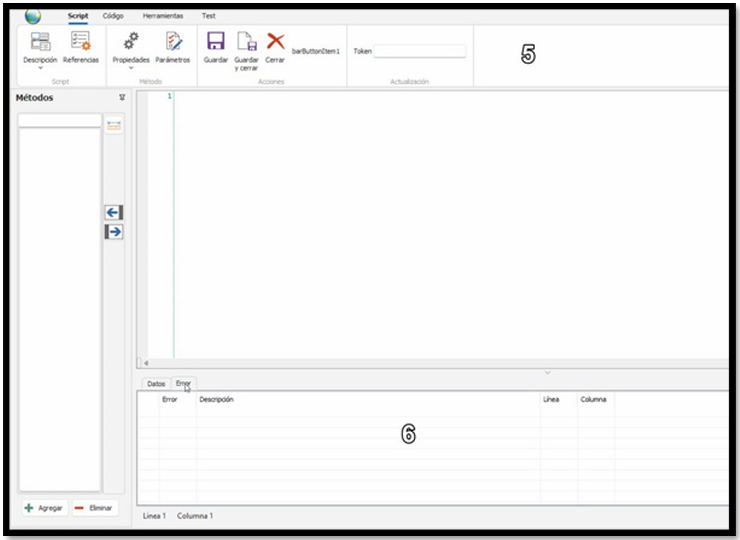Open the Referencias tool
The image size is (740, 540).
click(x=81, y=42)
